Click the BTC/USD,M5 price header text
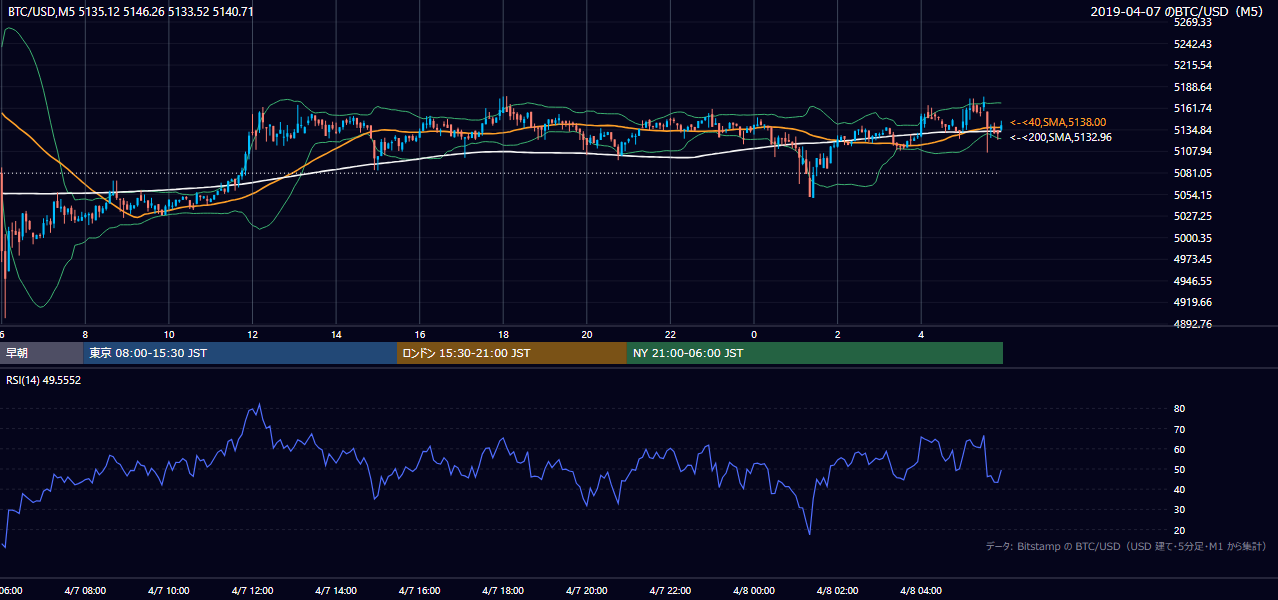Screen dimensions: 1278x600 click(x=130, y=11)
